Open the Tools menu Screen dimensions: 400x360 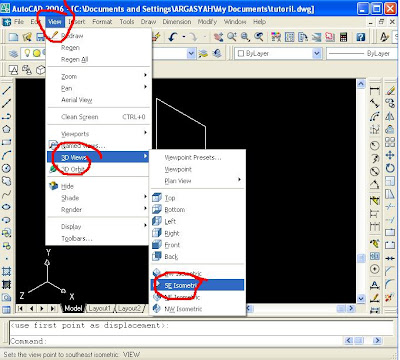[127, 22]
